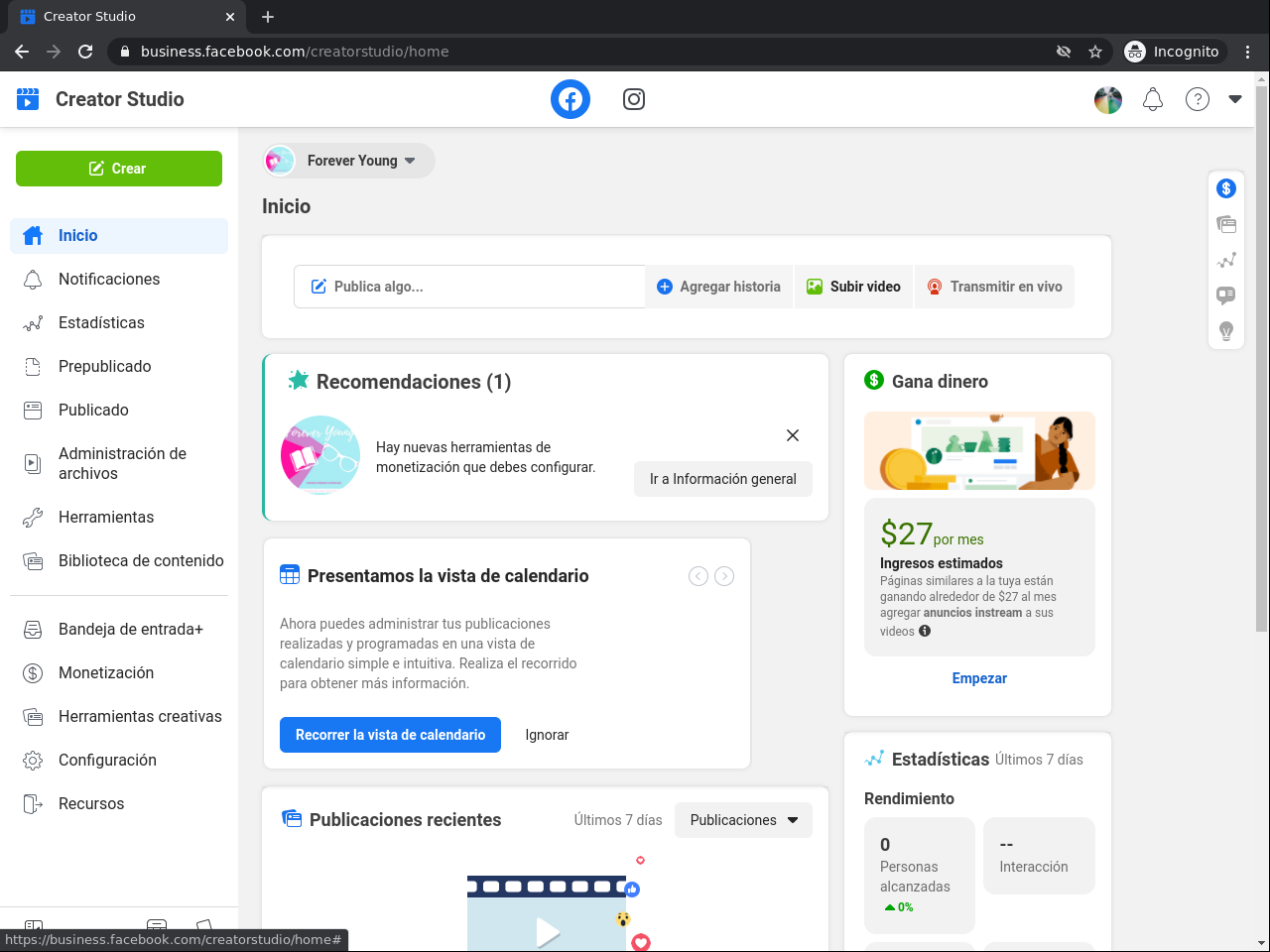1270x952 pixels.
Task: Click the Interacción stat card
Action: [x=1039, y=856]
